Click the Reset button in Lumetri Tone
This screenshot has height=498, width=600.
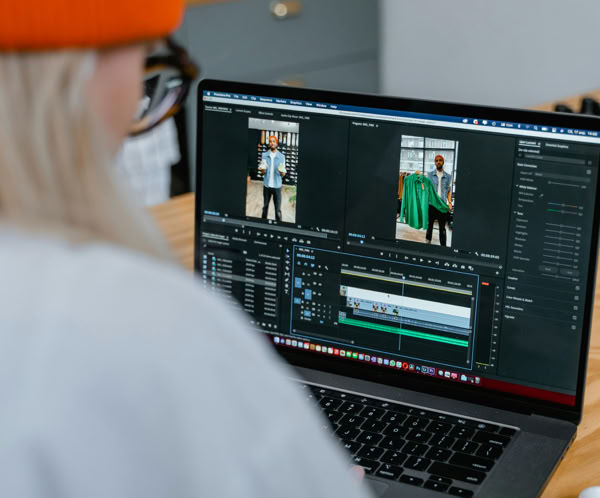pos(548,269)
